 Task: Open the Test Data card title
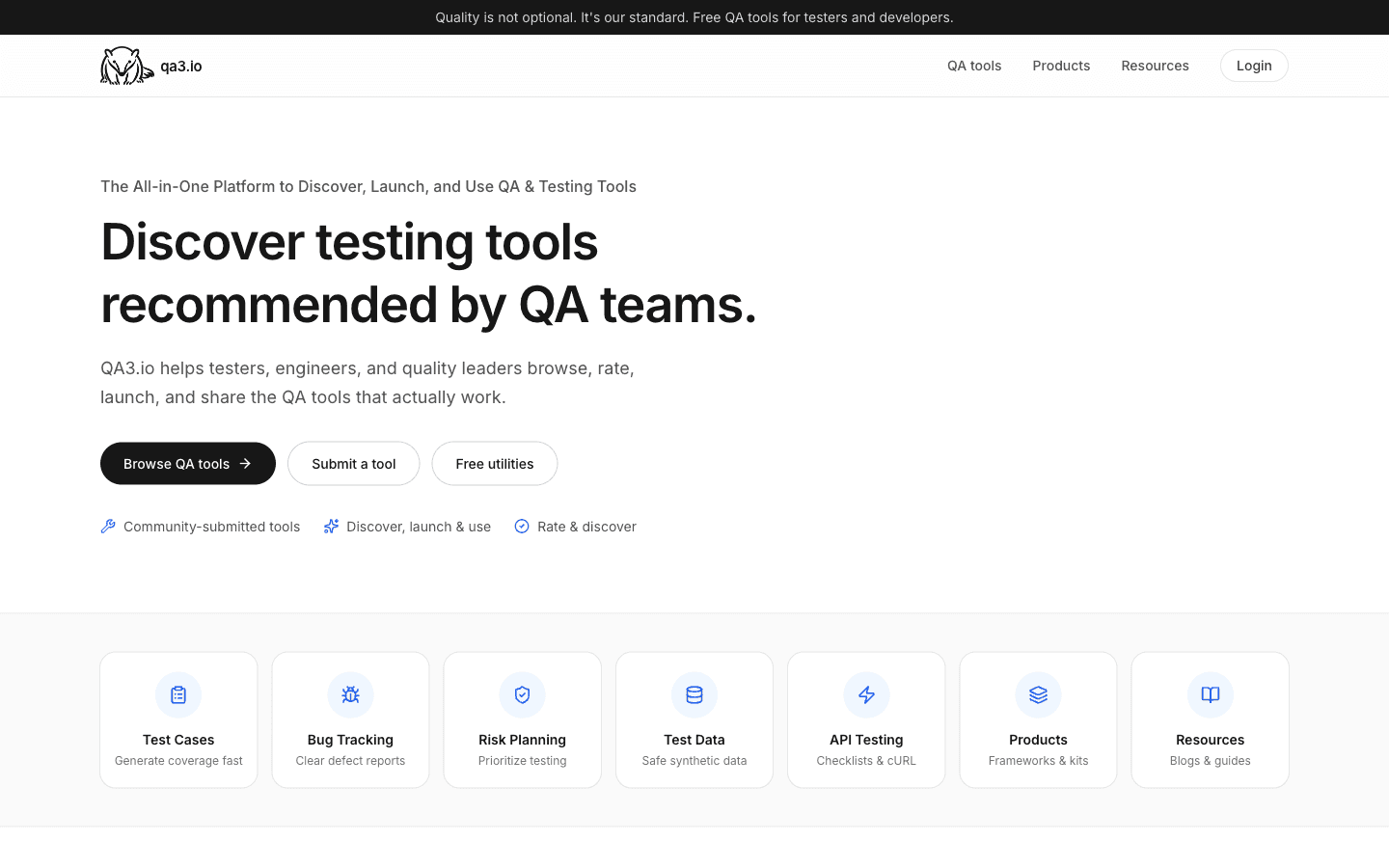pyautogui.click(x=694, y=740)
